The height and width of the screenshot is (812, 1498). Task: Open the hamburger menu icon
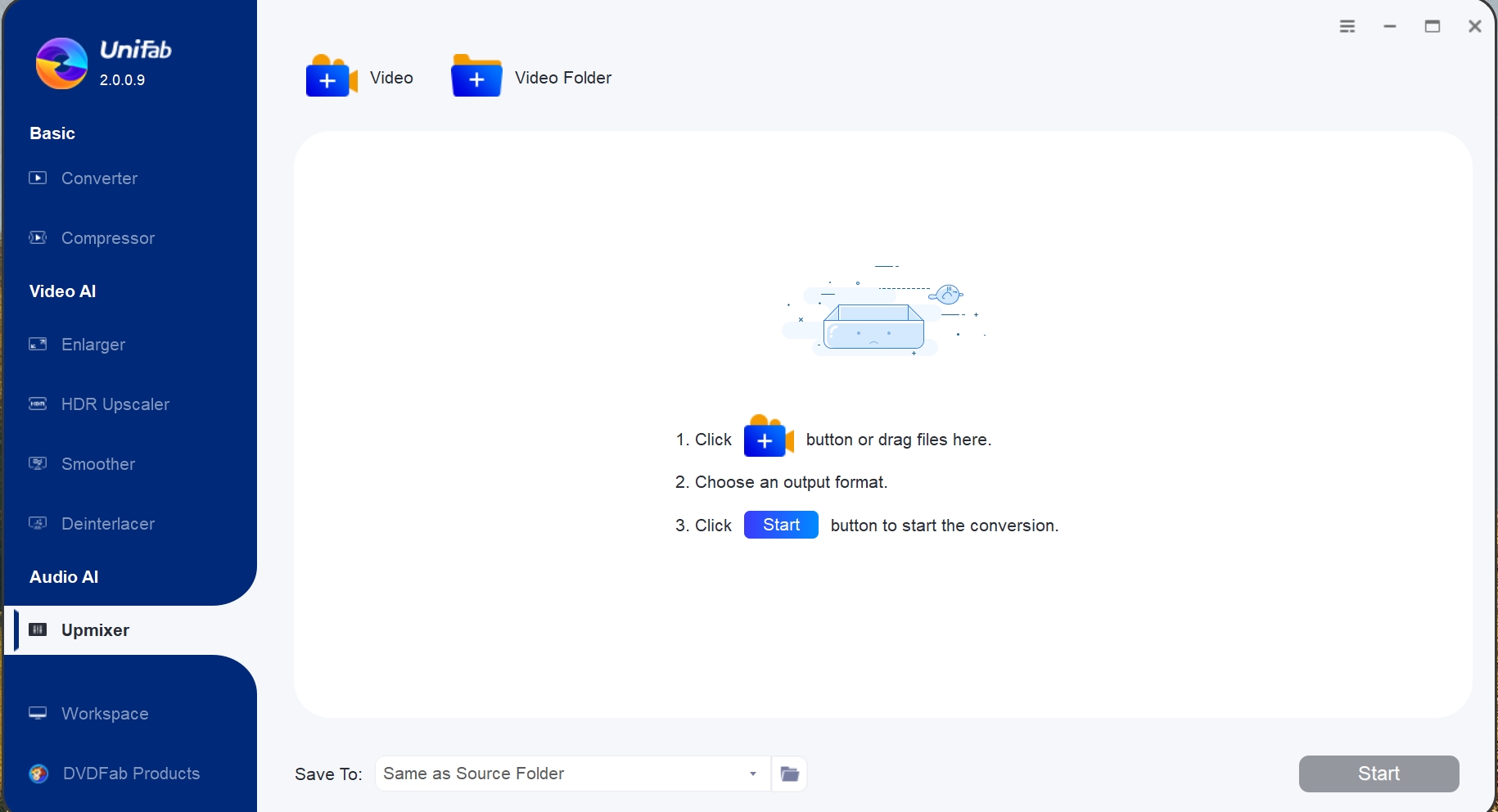(x=1347, y=26)
